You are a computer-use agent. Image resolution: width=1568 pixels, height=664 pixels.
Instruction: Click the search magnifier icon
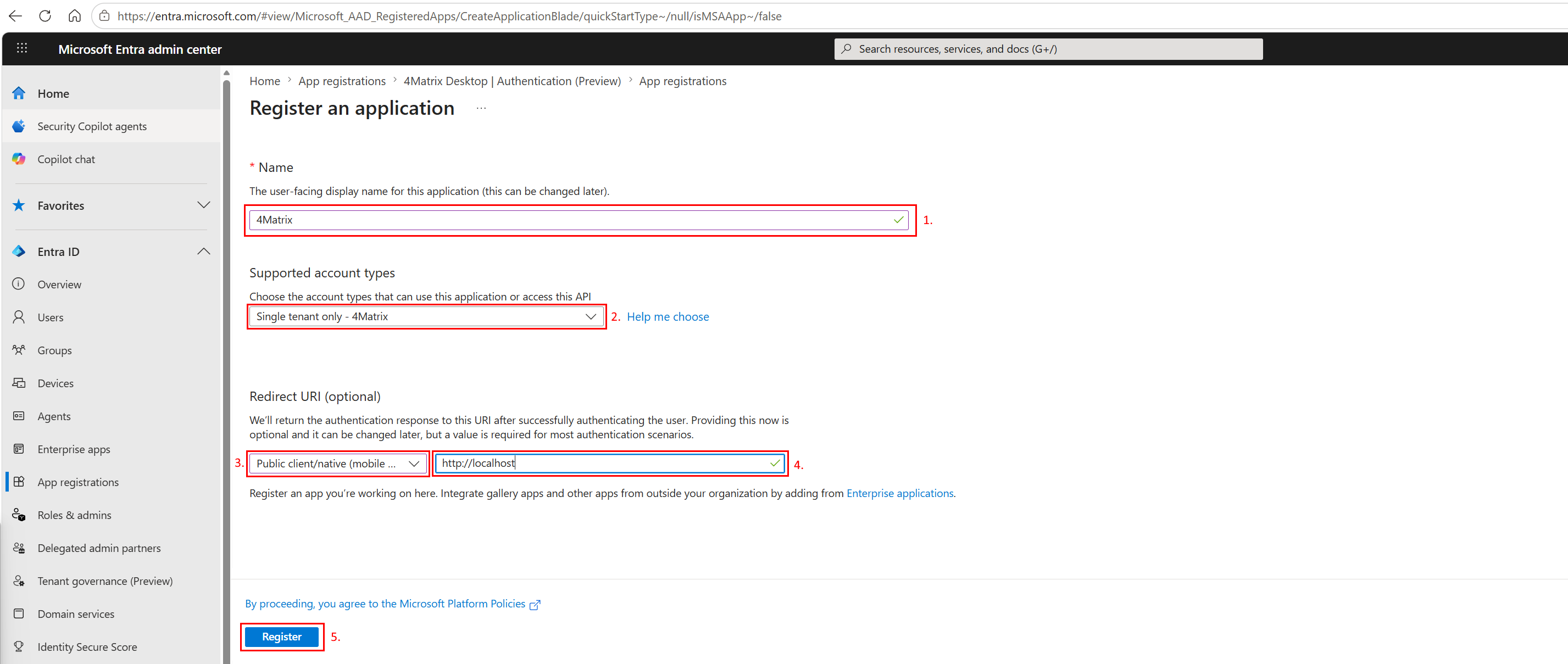point(846,49)
